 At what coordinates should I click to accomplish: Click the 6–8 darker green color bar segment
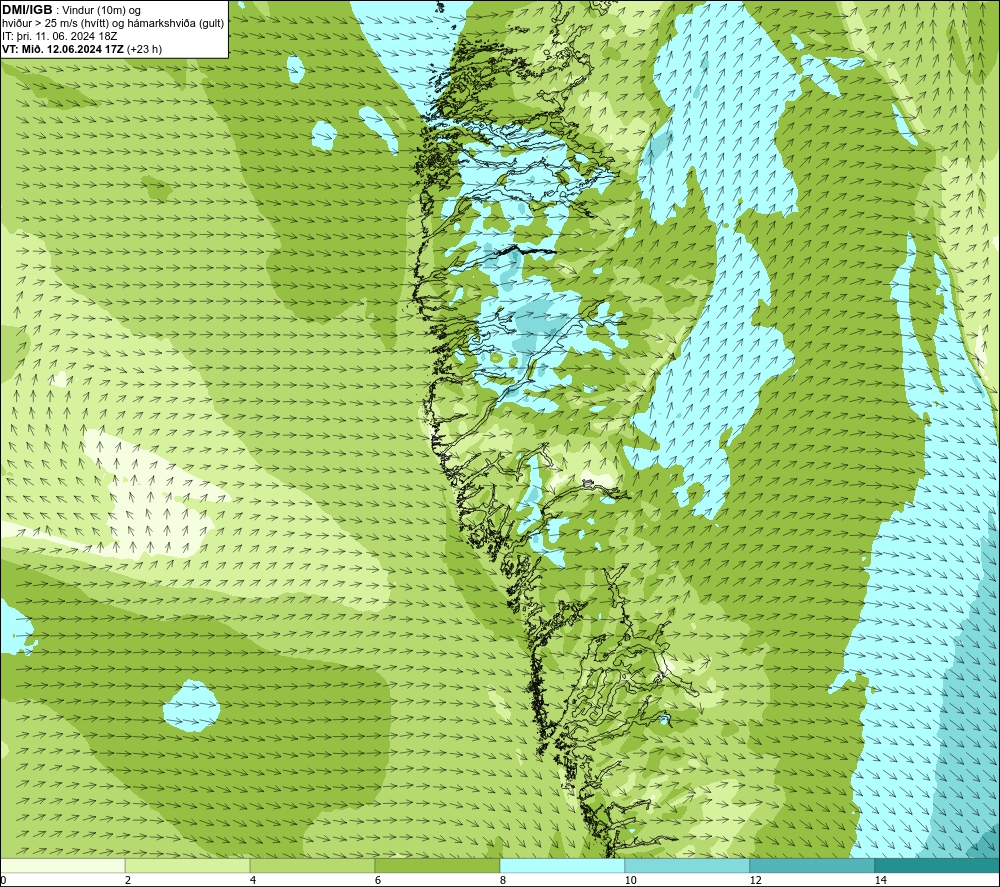click(438, 865)
